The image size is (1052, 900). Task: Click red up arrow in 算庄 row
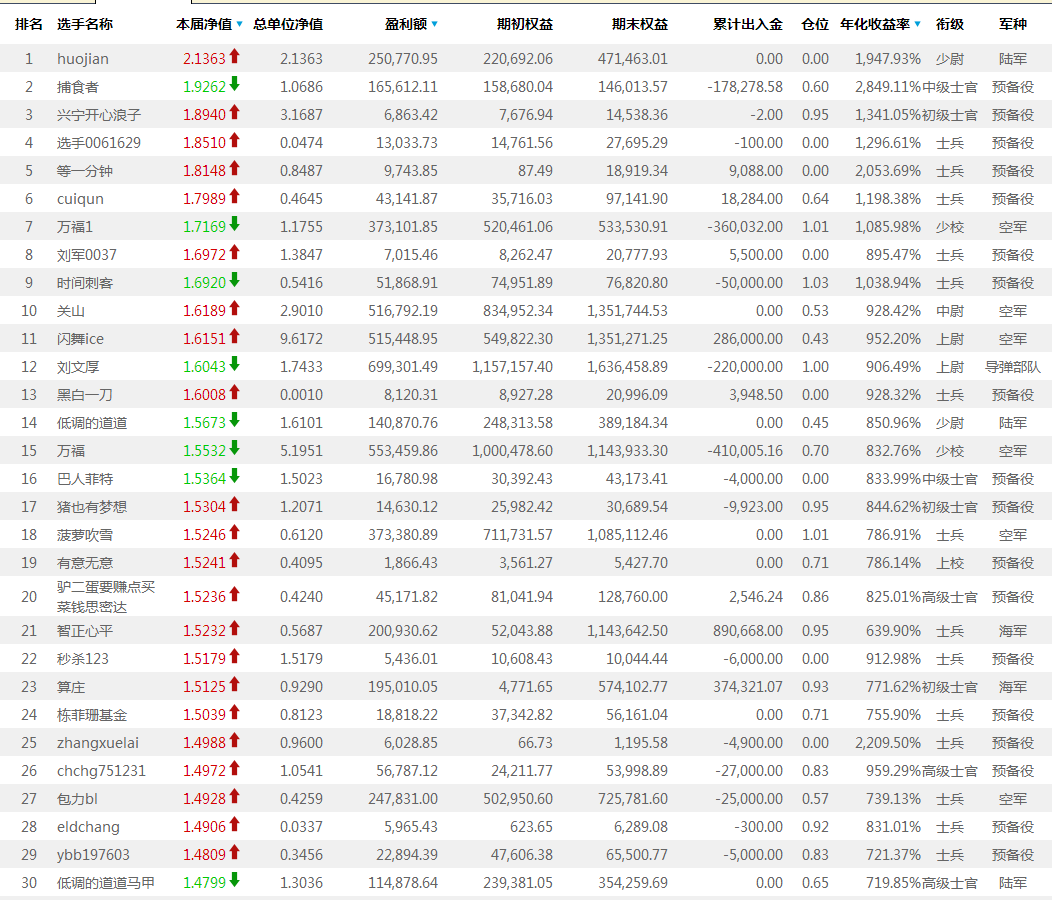pos(234,685)
